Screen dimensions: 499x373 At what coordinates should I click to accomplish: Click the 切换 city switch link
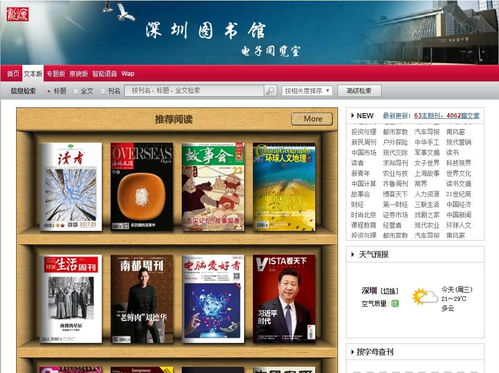pyautogui.click(x=389, y=291)
